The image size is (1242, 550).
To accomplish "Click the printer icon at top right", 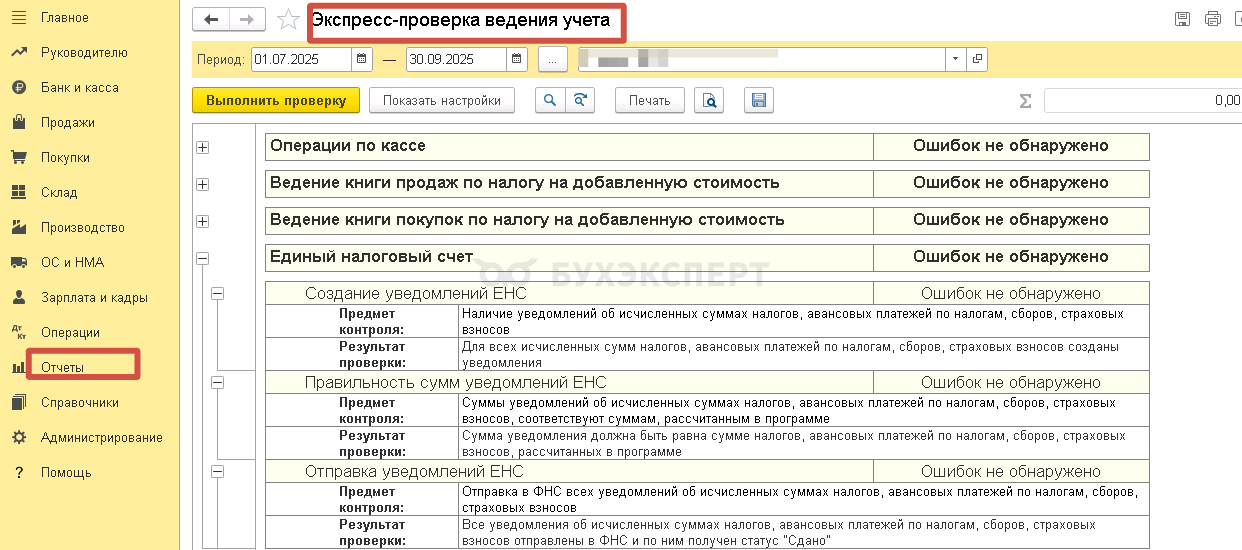I will (x=1213, y=19).
